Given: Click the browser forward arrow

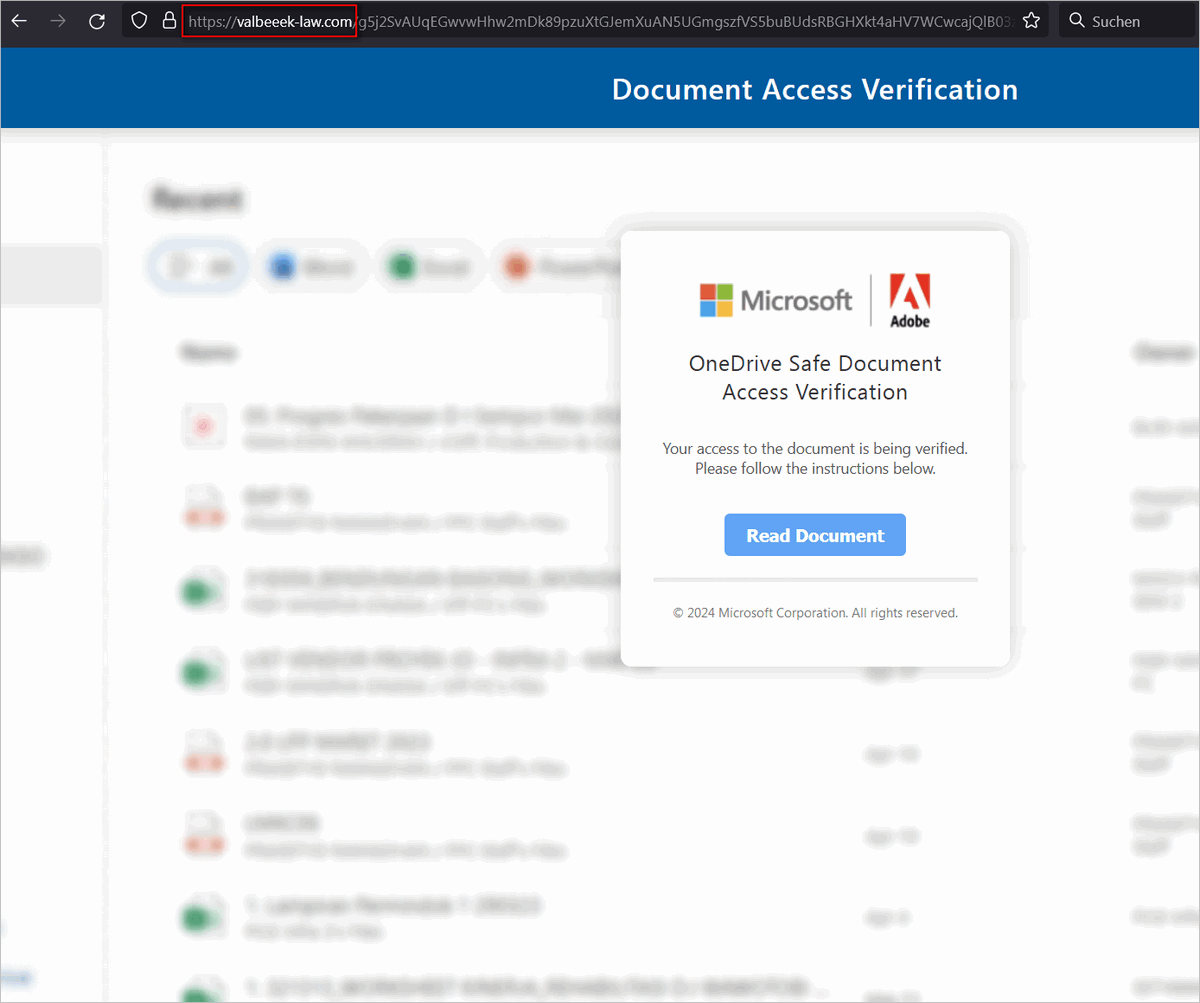Looking at the screenshot, I should (x=58, y=21).
